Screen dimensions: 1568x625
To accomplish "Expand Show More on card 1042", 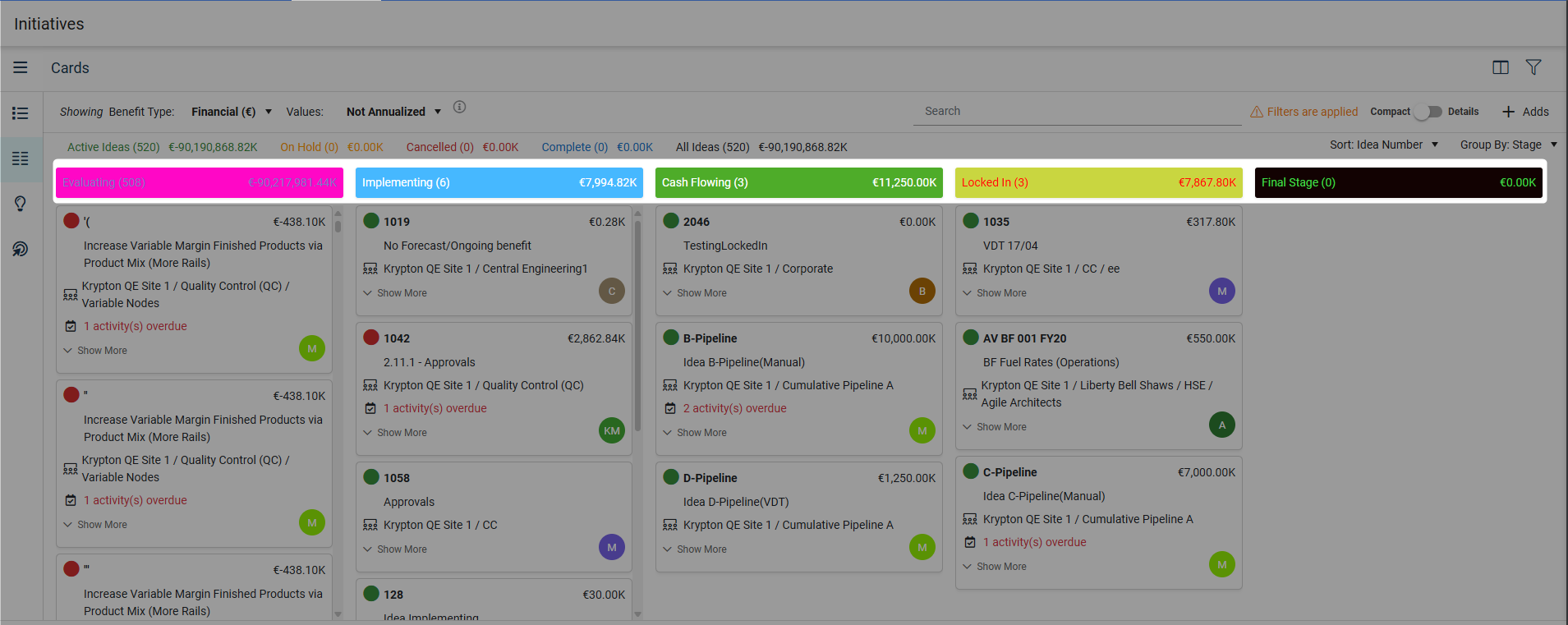I will [x=395, y=433].
